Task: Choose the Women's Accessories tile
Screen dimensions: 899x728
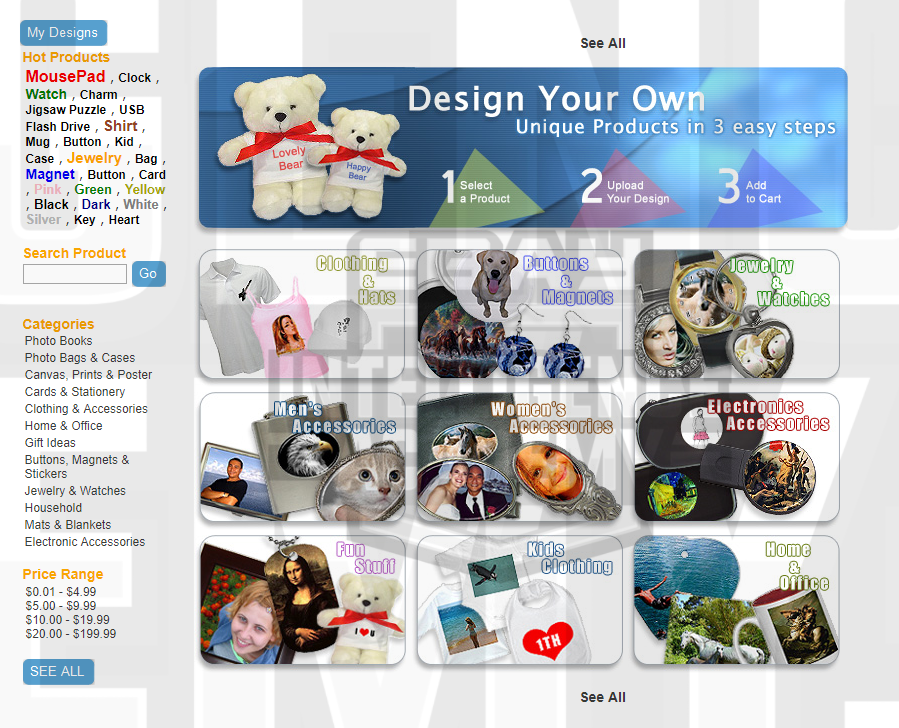Action: click(x=519, y=457)
